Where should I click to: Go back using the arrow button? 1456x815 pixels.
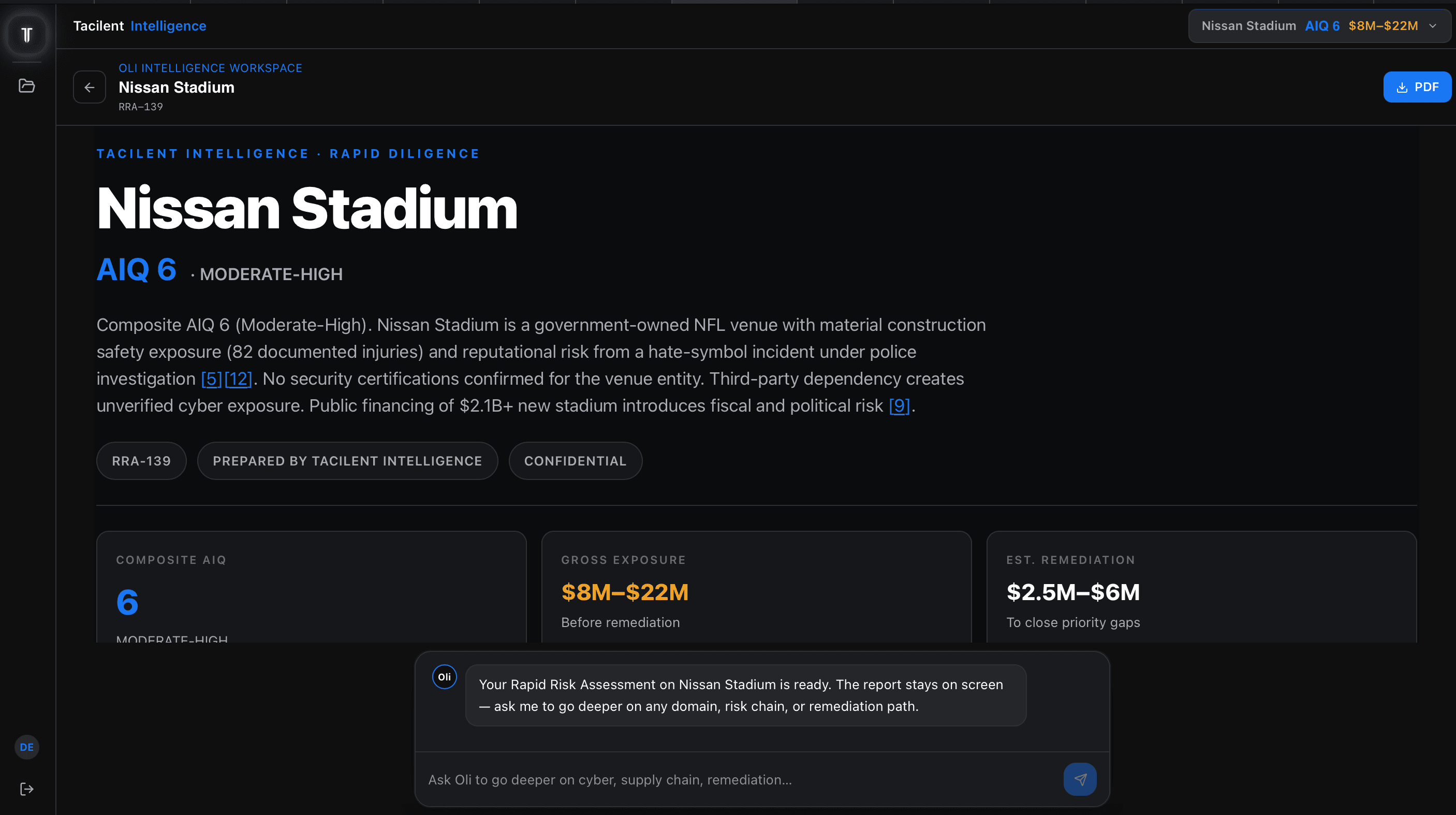tap(90, 87)
